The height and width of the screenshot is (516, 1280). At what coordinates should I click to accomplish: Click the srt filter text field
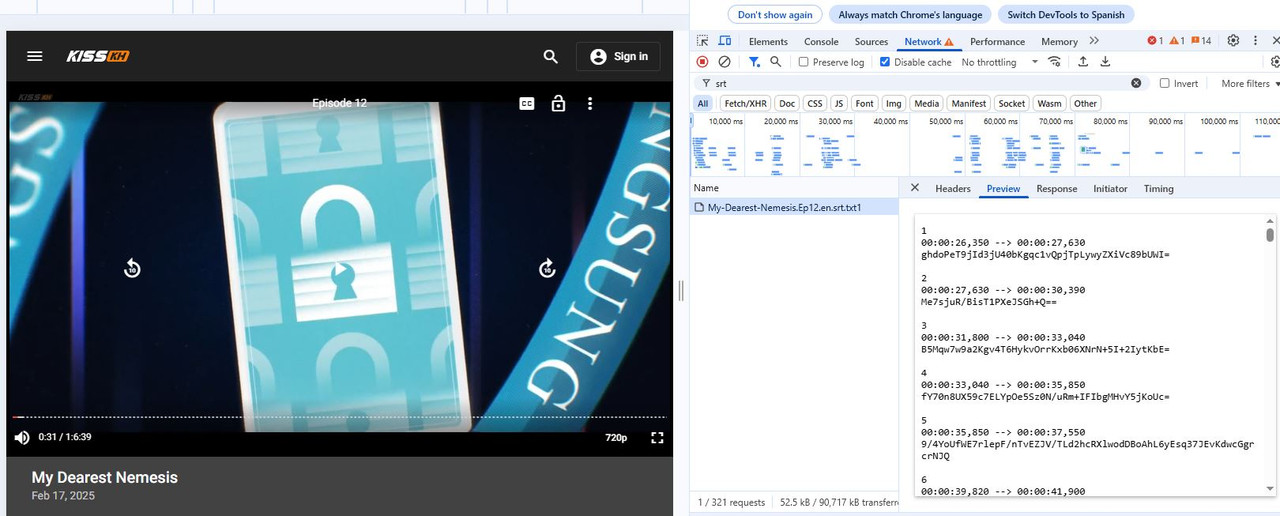point(920,84)
